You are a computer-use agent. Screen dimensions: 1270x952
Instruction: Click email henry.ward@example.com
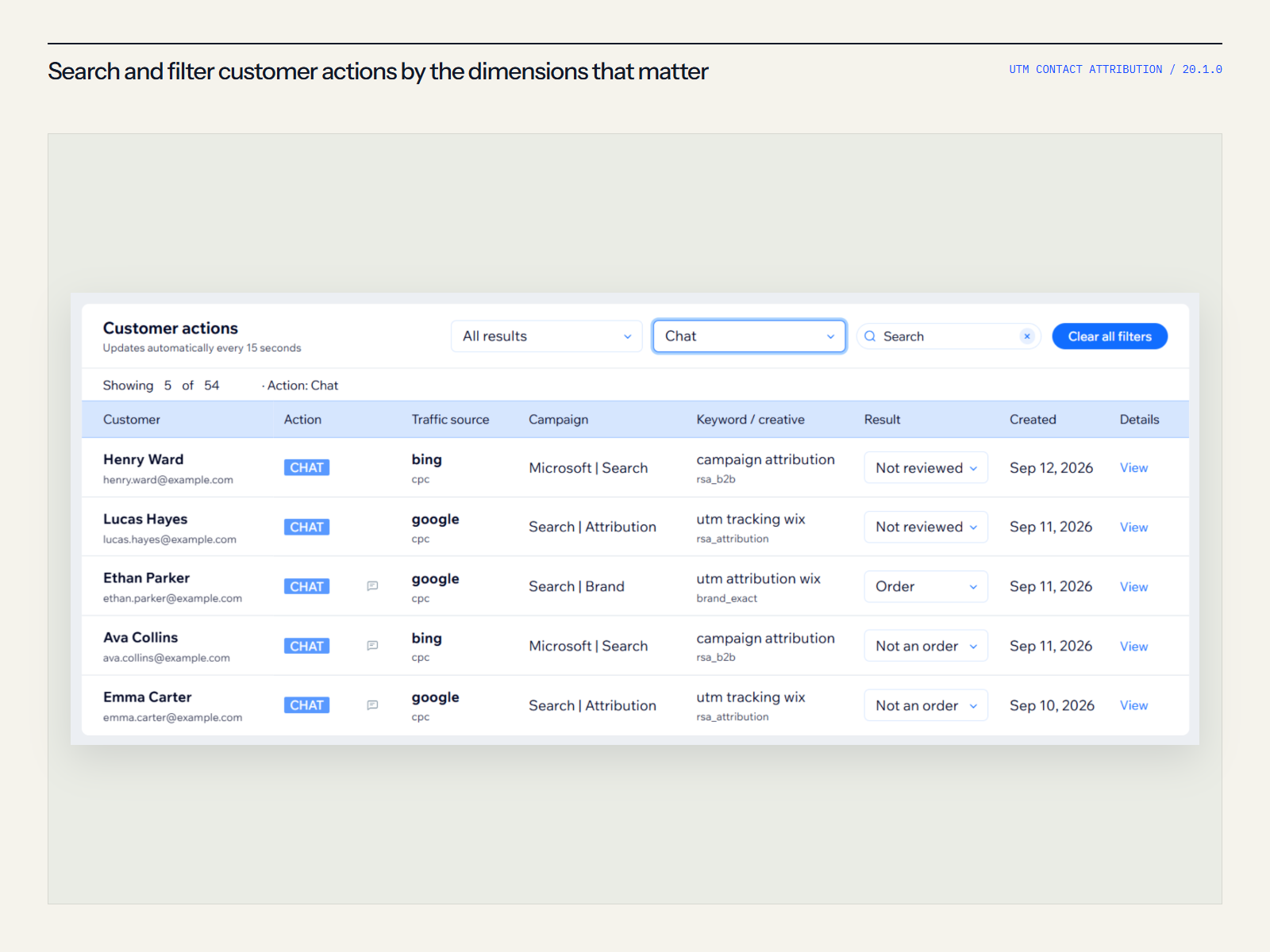click(168, 480)
